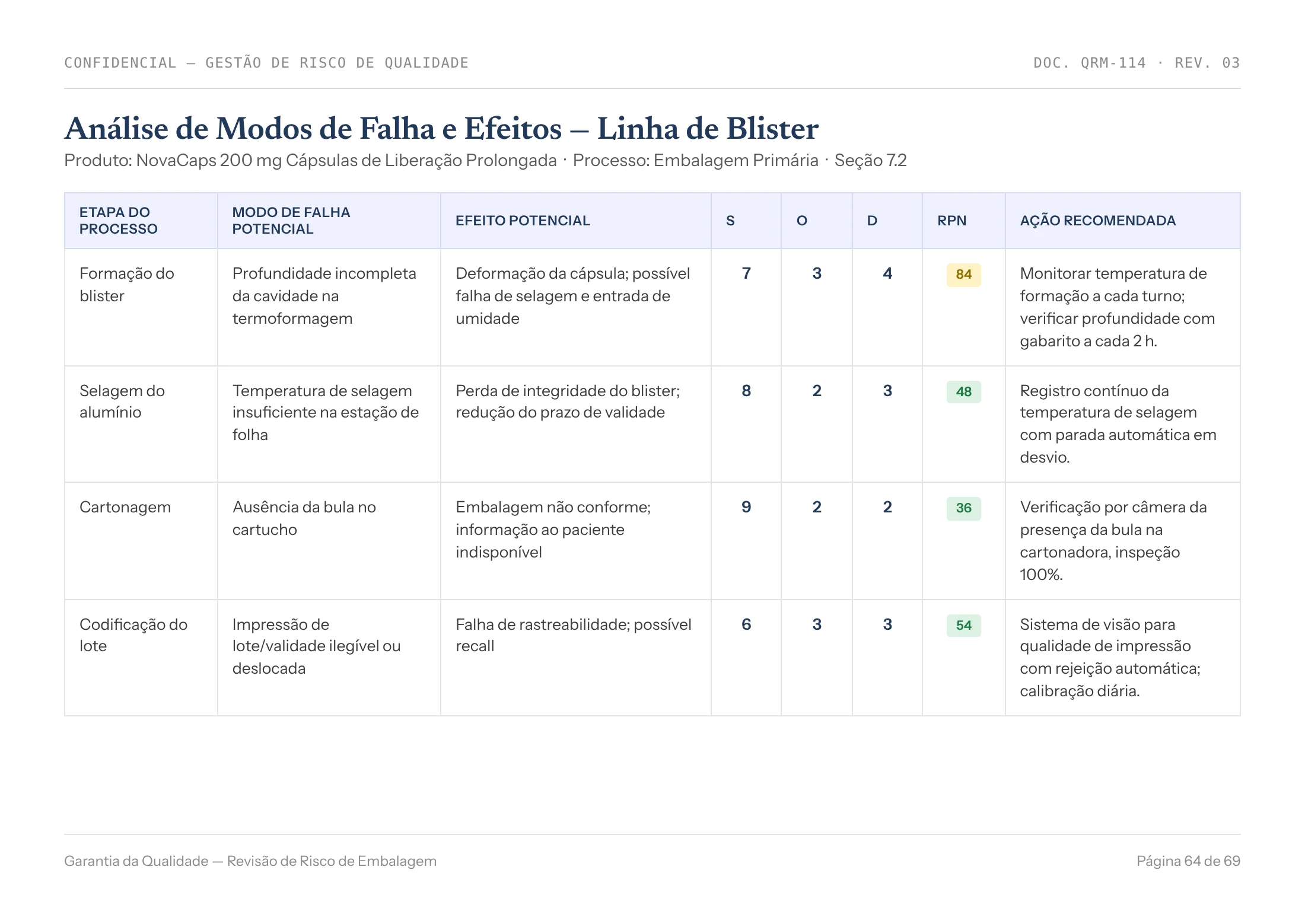Click severity value 9 in Cartonagem row
The height and width of the screenshot is (924, 1305).
(746, 507)
